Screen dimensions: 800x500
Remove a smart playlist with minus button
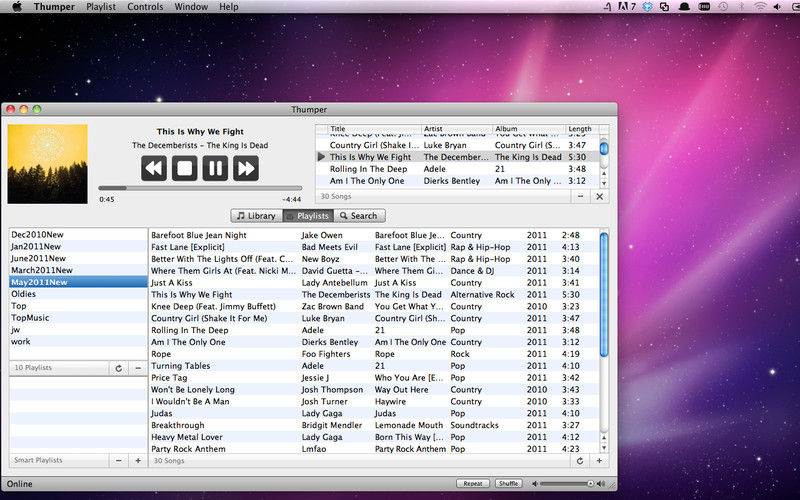click(119, 460)
